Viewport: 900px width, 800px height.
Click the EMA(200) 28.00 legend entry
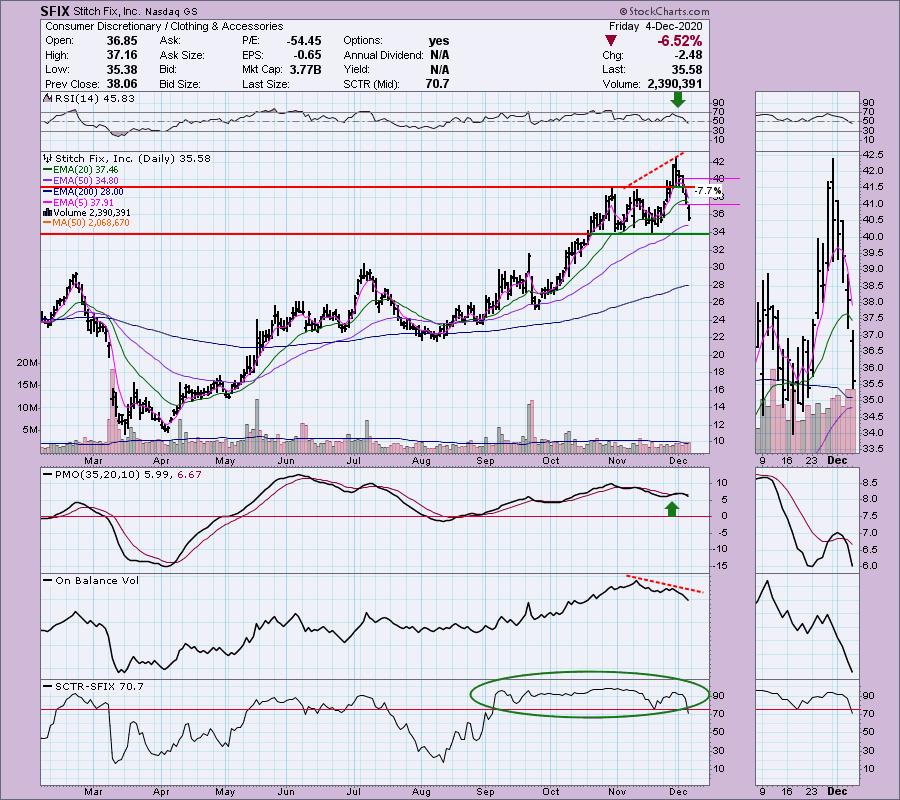pos(87,192)
